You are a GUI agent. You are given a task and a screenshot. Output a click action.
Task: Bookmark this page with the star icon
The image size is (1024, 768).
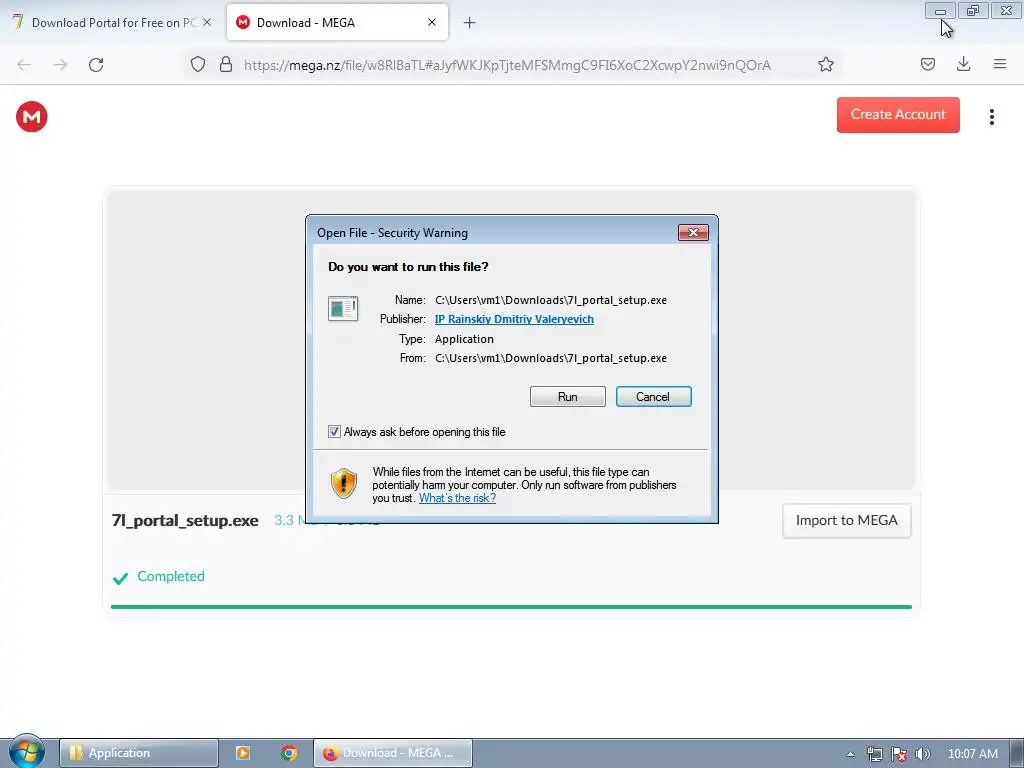point(825,64)
